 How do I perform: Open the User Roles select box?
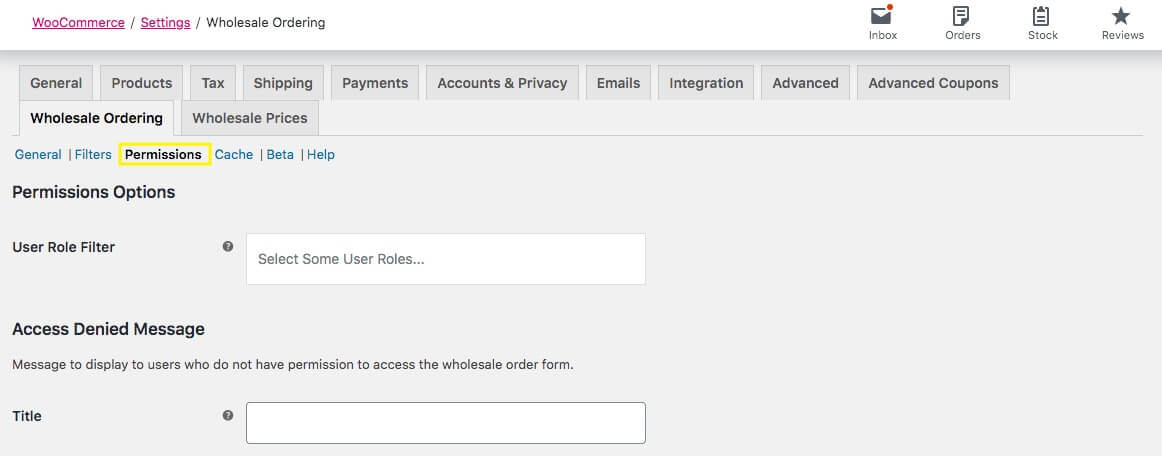pos(446,259)
